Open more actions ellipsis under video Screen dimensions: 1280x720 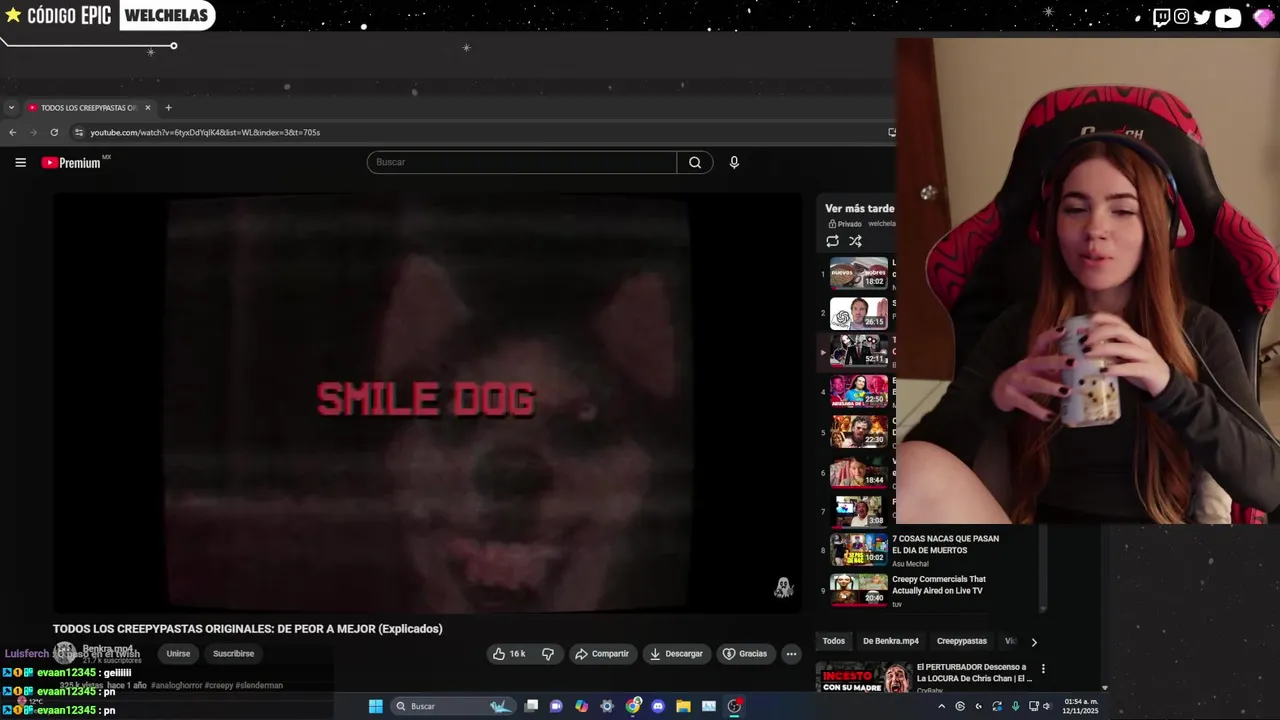[x=791, y=654]
